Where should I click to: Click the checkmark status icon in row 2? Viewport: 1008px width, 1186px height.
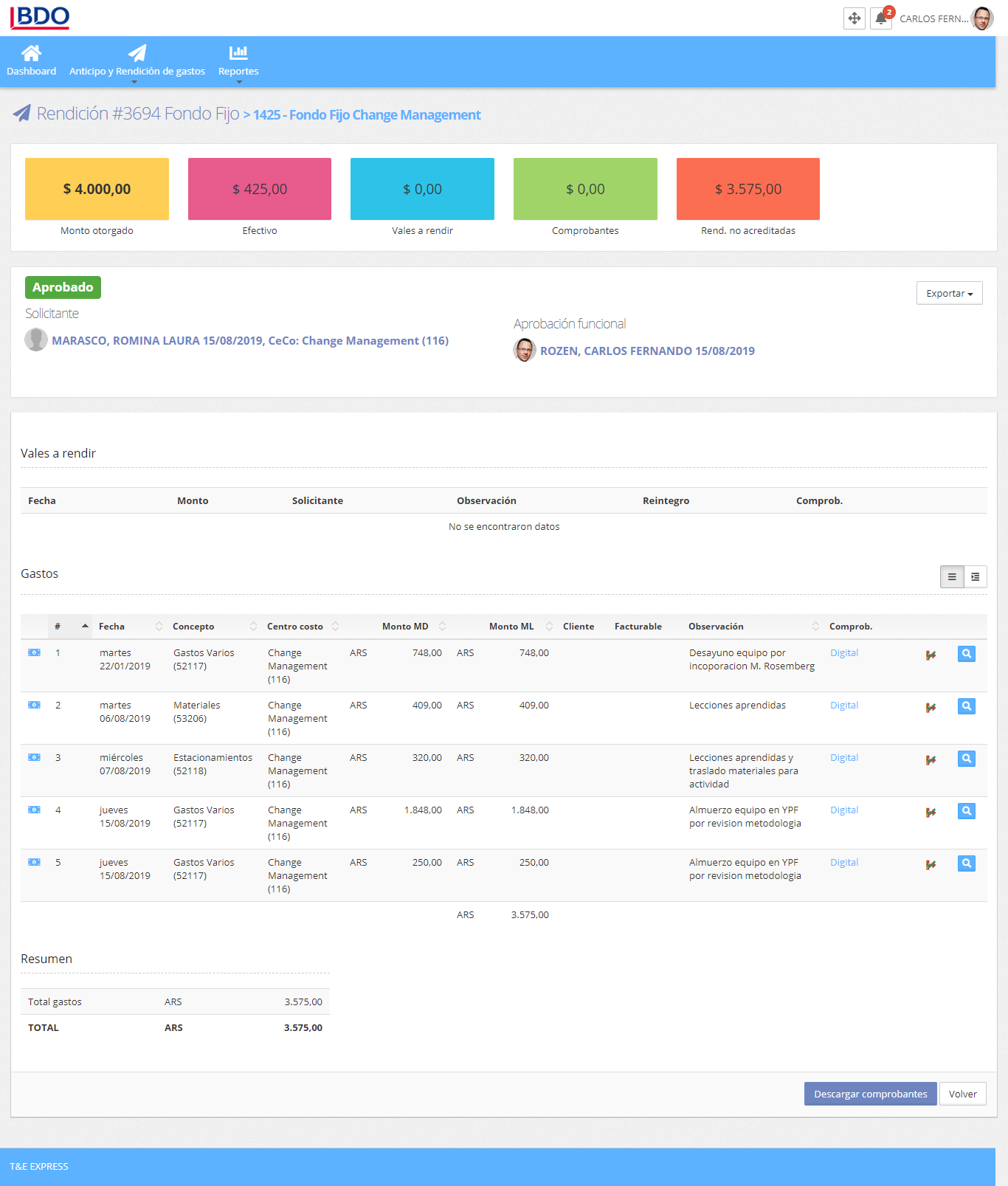tap(931, 707)
